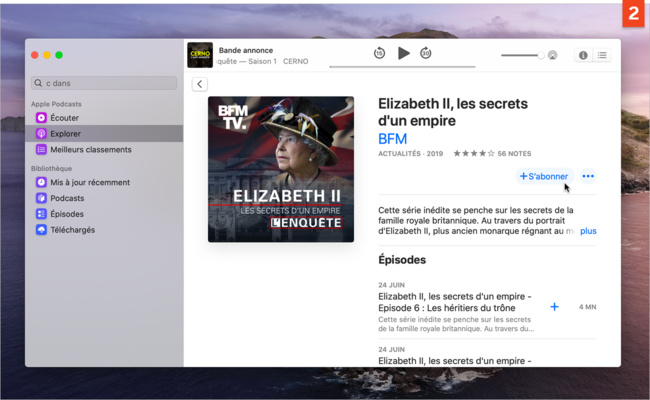Click the Elizabeth II podcast cover art
The image size is (650, 400).
[281, 169]
